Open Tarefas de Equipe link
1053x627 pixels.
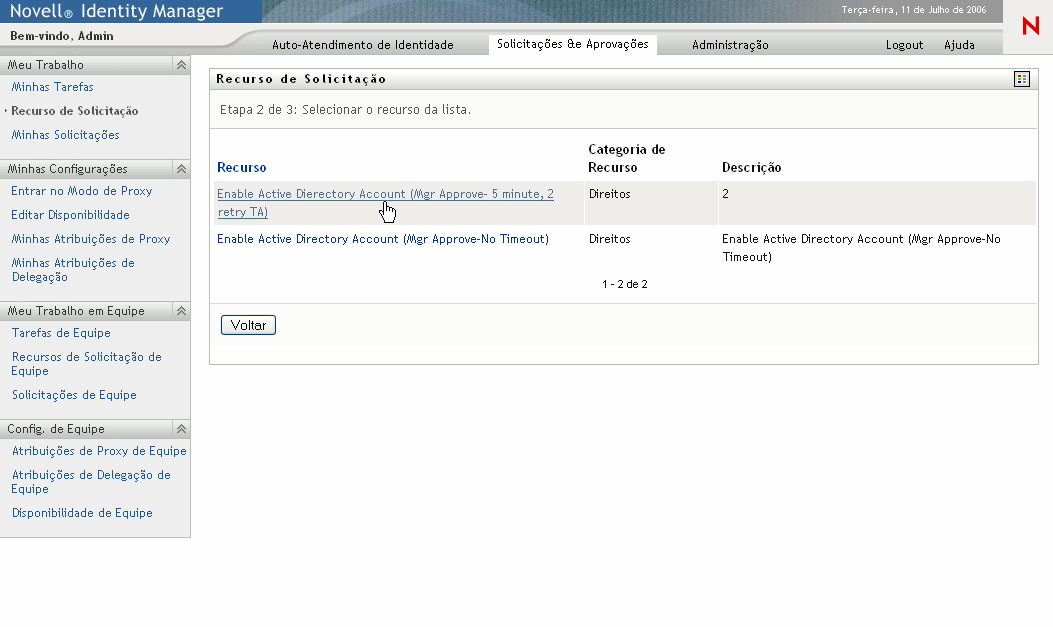[x=60, y=333]
